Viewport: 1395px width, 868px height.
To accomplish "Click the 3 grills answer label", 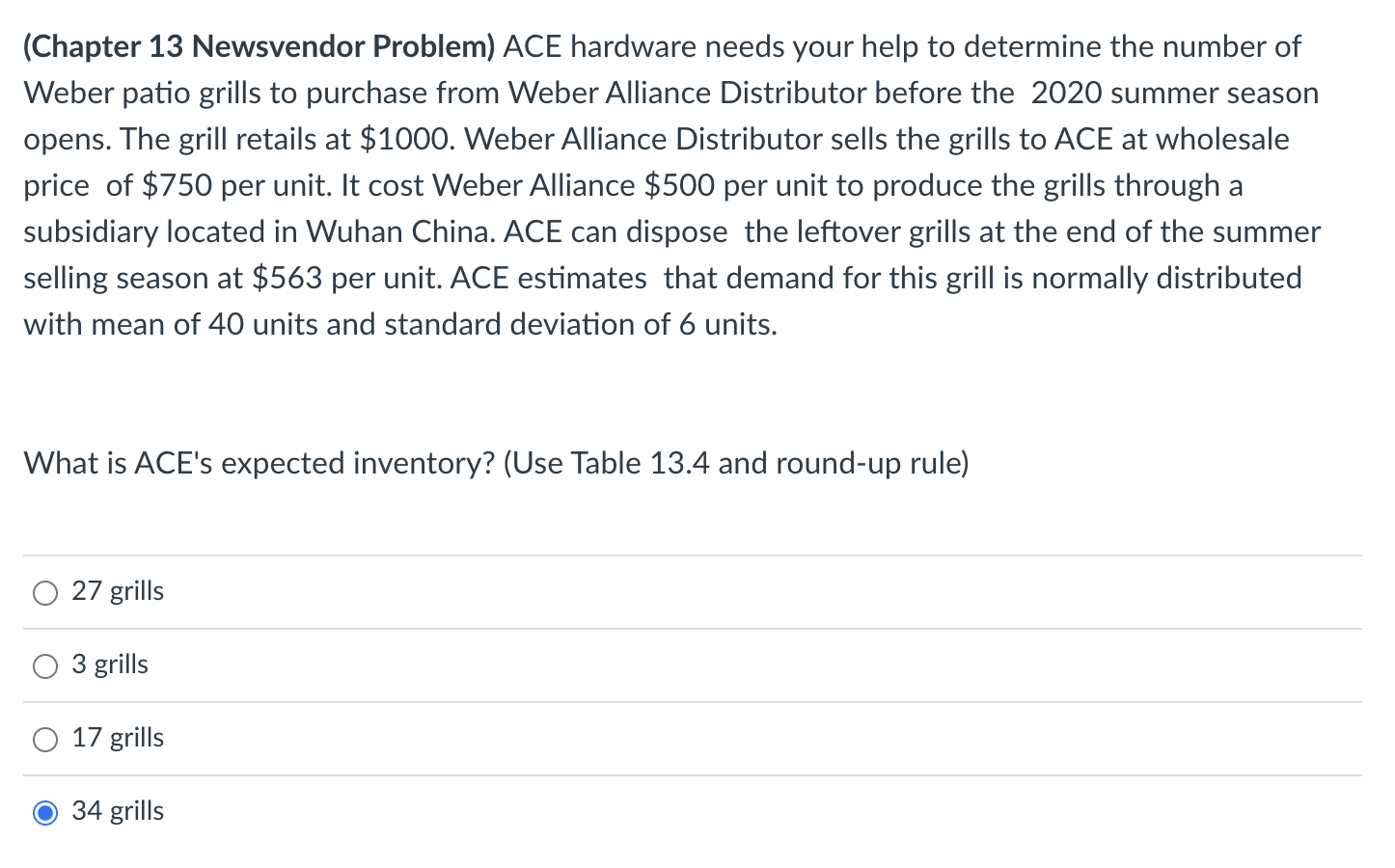I will (110, 665).
